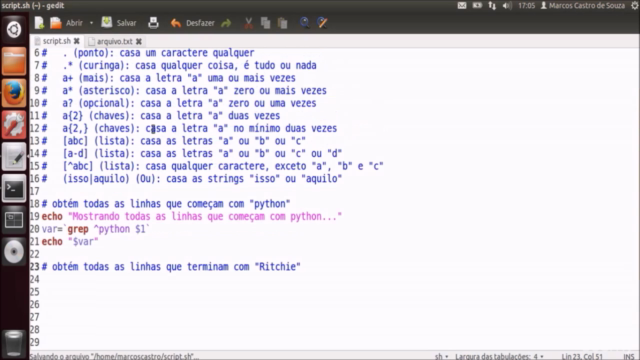Open a file using the Abrir button
640x360 pixels.
[x=67, y=23]
